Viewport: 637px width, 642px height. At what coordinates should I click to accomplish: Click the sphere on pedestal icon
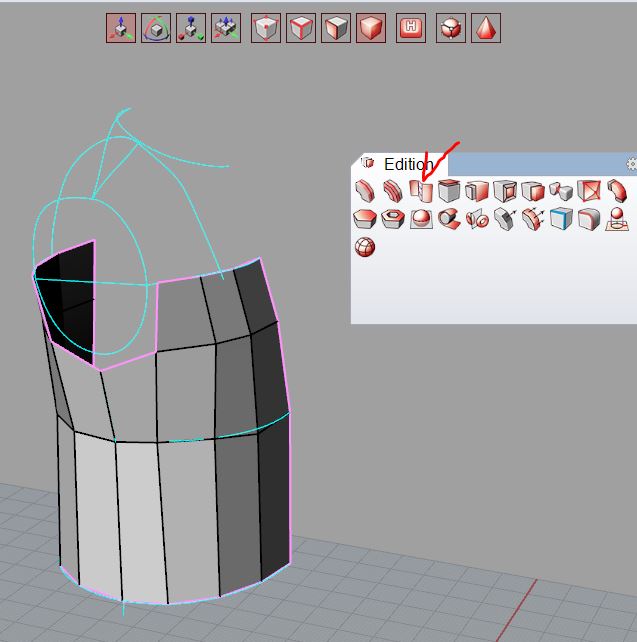[x=617, y=219]
